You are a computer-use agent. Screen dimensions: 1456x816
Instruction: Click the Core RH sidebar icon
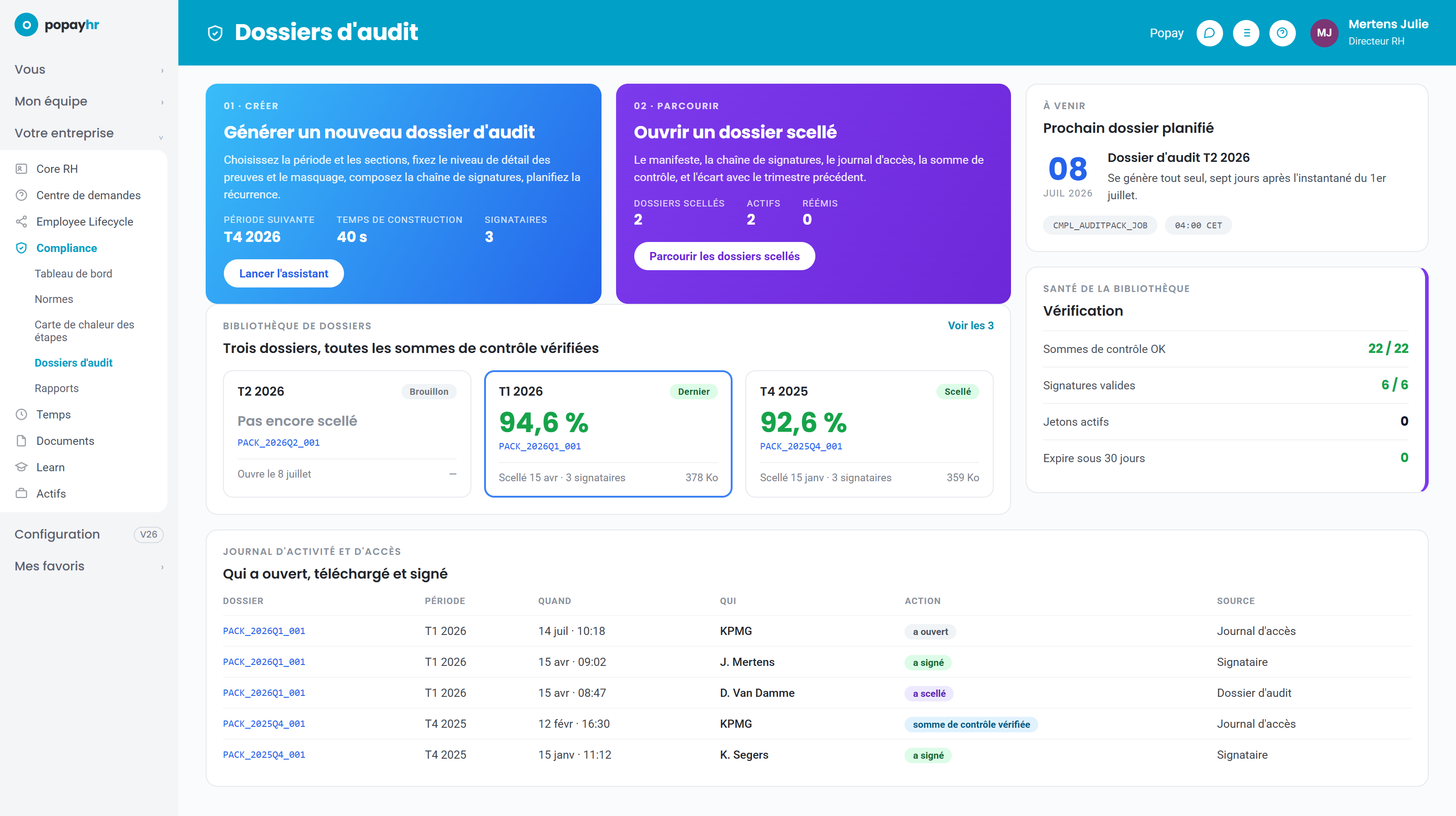tap(21, 168)
